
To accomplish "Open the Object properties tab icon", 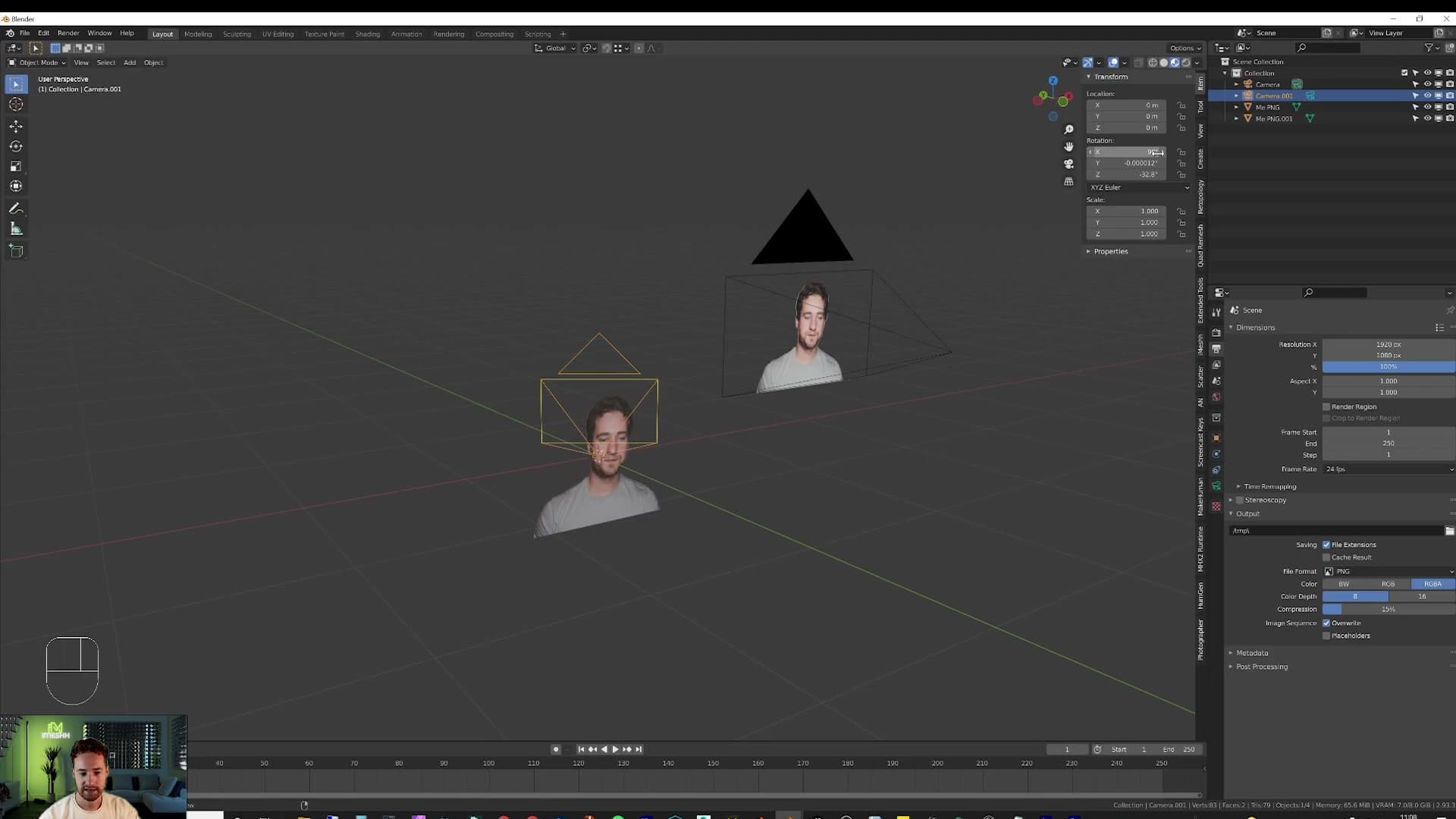I will coord(1216,438).
